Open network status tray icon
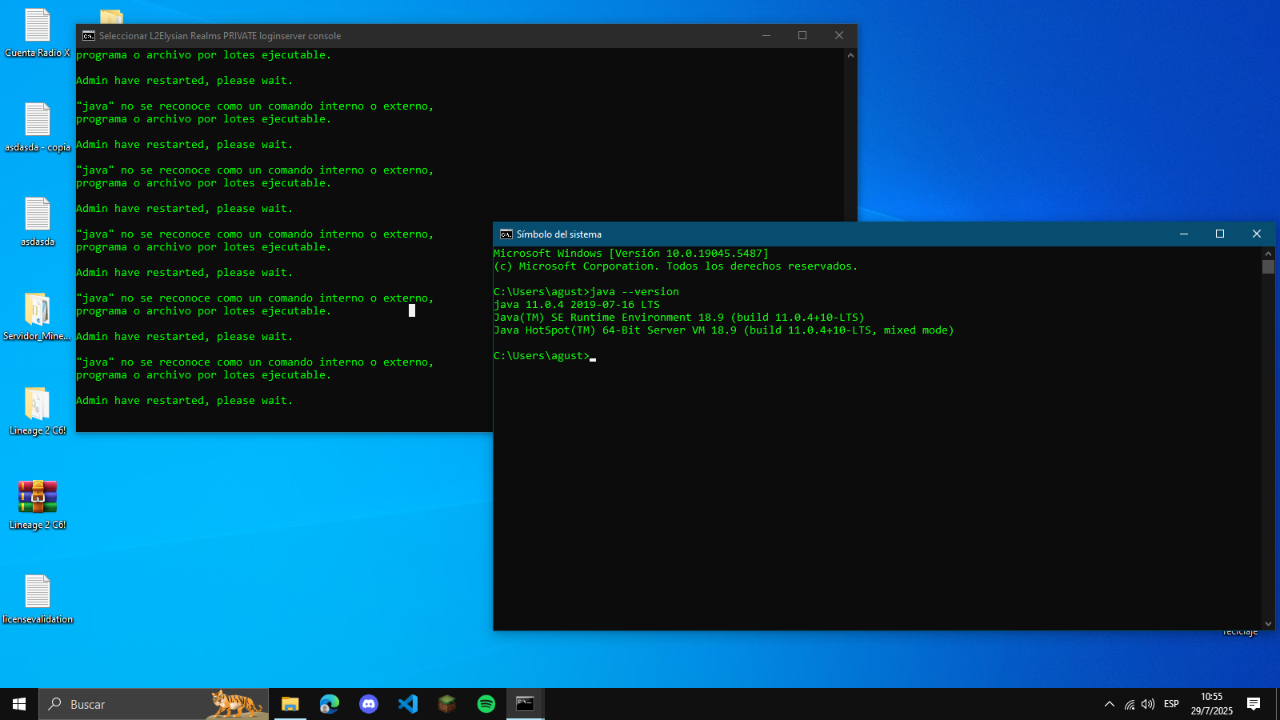The width and height of the screenshot is (1280, 720). click(1129, 704)
